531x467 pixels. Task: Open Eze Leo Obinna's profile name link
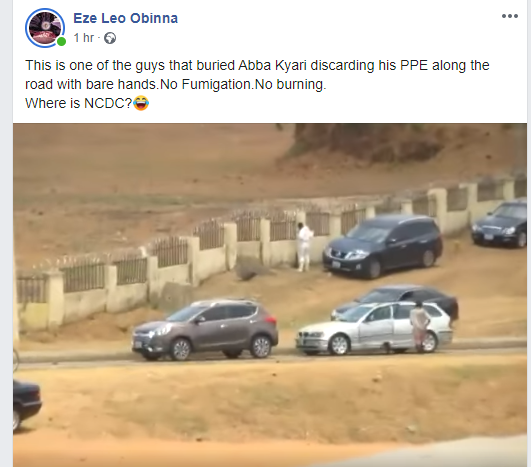pos(125,18)
